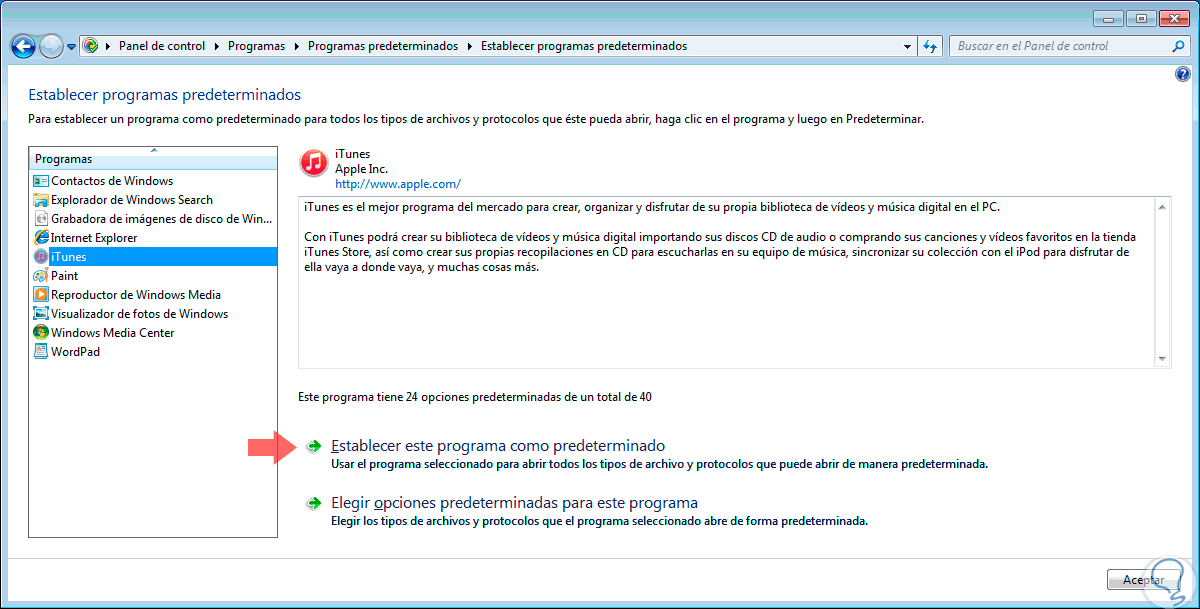Click the Visualizador de fotos icon

41,314
